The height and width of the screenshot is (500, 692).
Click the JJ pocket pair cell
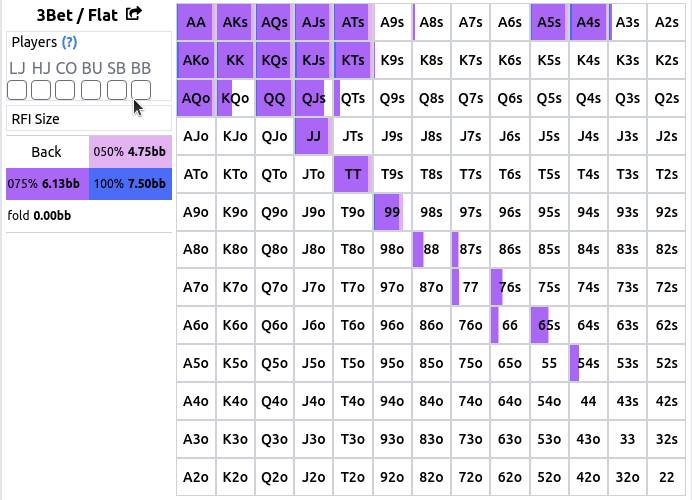click(314, 136)
